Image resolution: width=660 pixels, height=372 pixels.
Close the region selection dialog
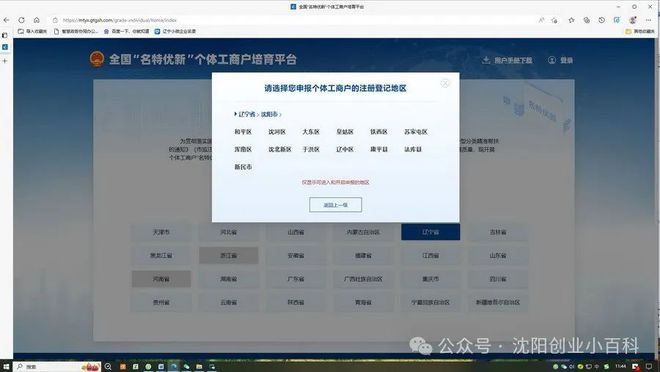445,83
